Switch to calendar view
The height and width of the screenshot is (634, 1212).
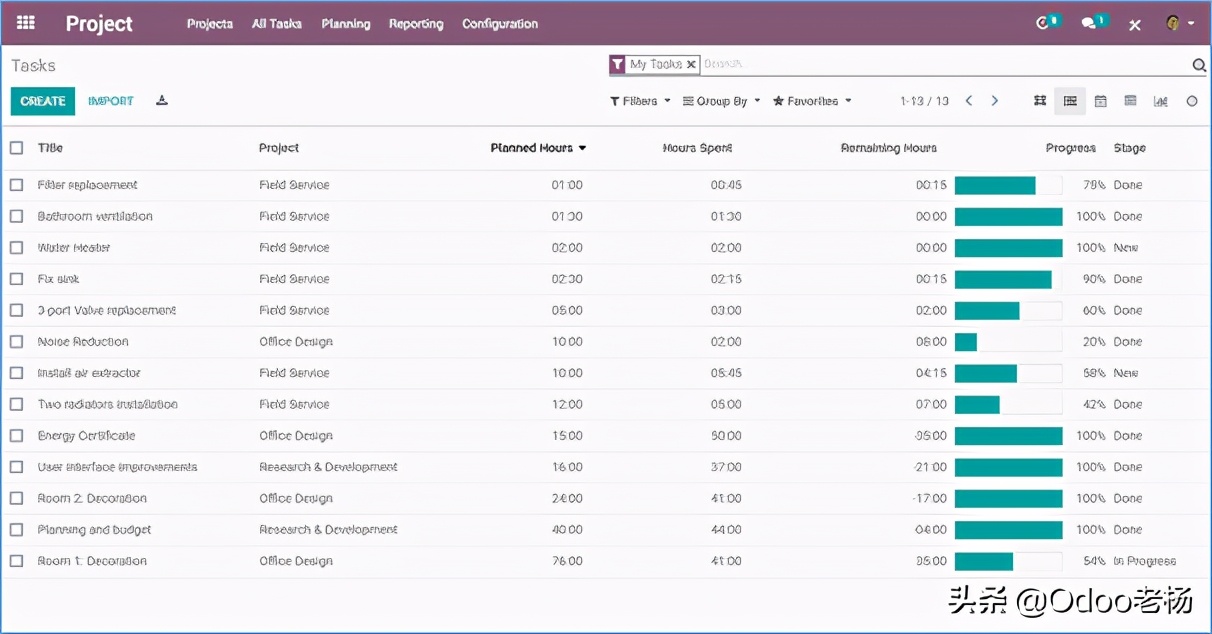point(1100,101)
